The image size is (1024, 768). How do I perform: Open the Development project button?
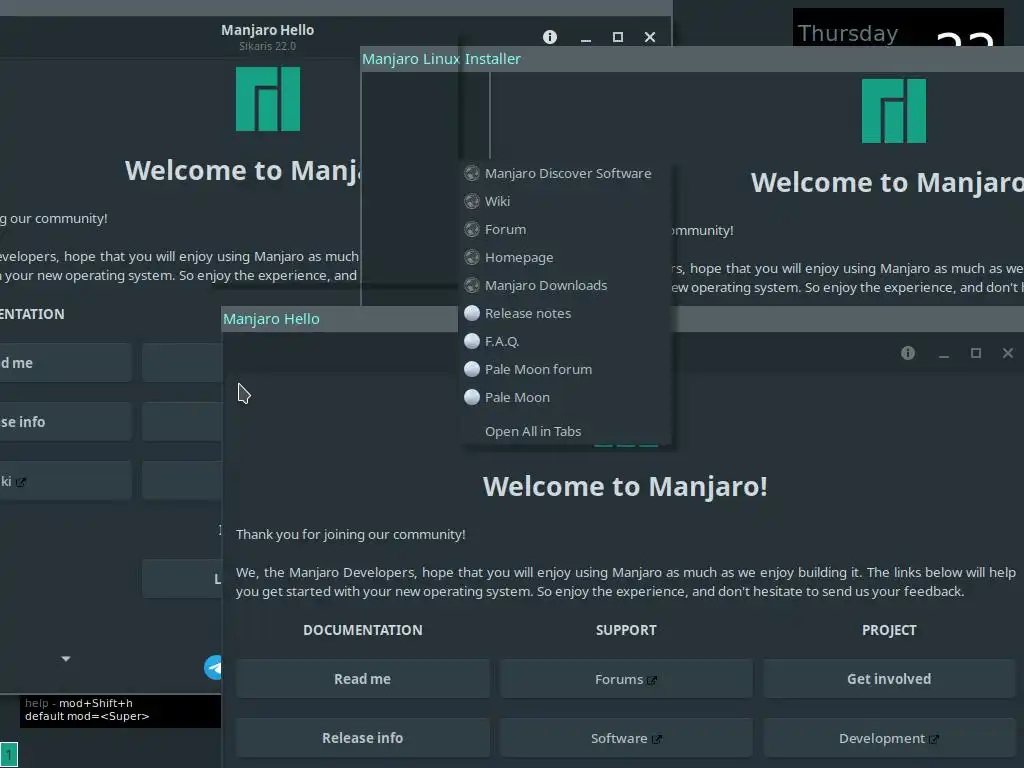(889, 738)
